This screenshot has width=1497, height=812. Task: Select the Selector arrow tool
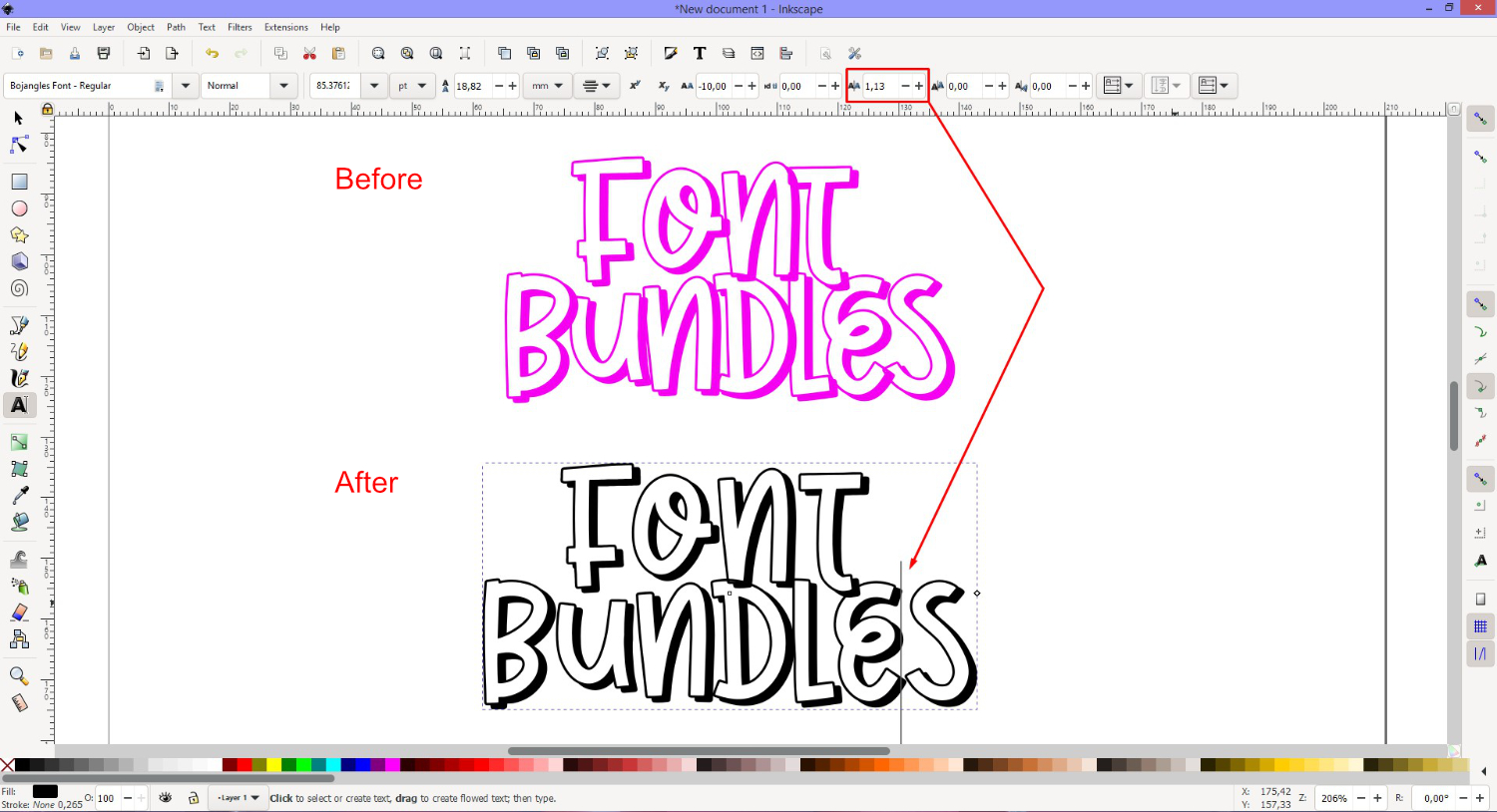pos(19,118)
